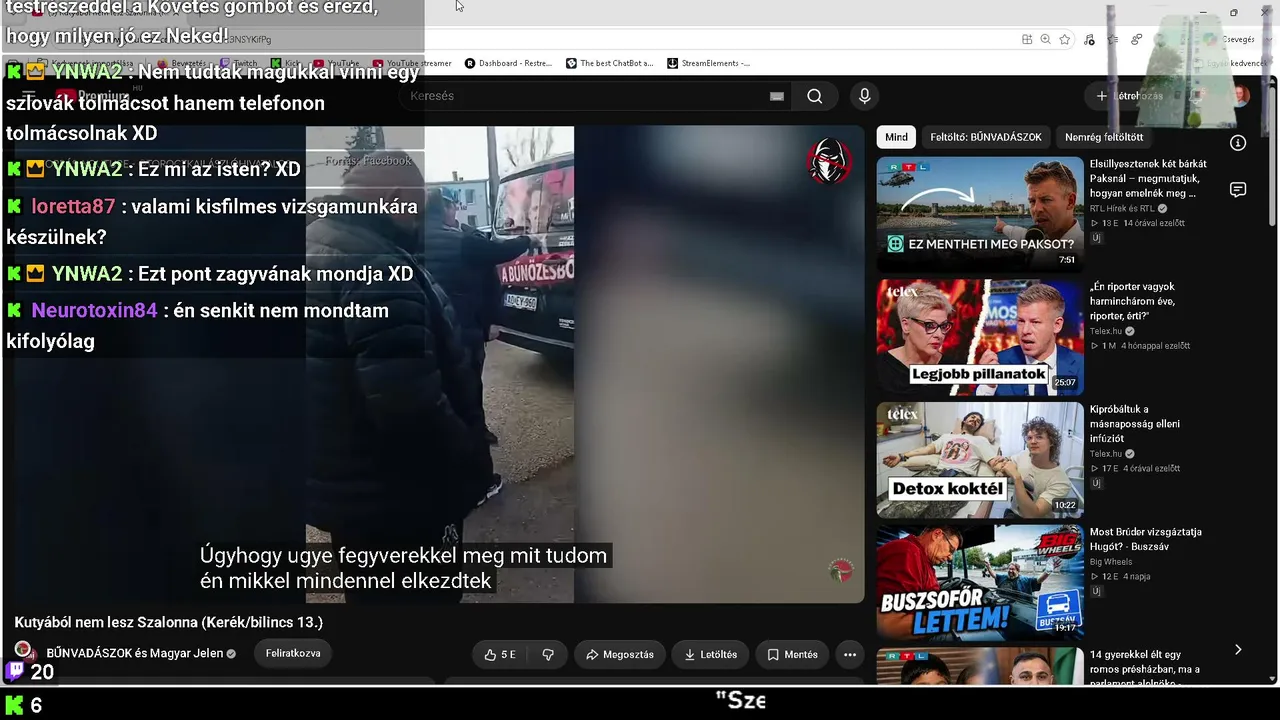
Task: Select the Mind filter chip
Action: point(897,137)
